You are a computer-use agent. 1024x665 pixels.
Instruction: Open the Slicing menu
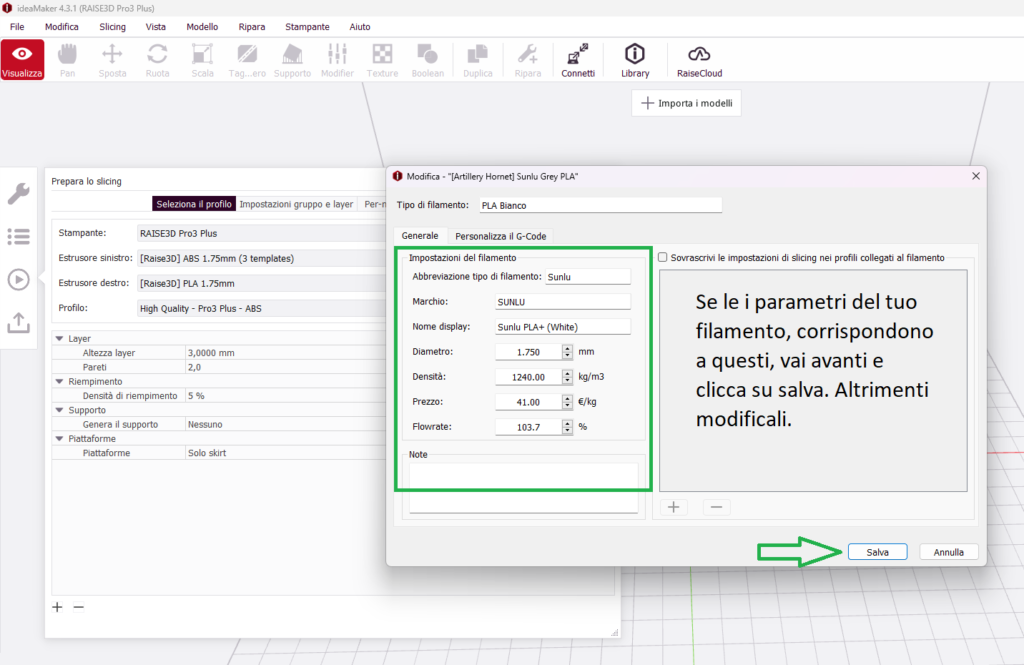coord(112,27)
